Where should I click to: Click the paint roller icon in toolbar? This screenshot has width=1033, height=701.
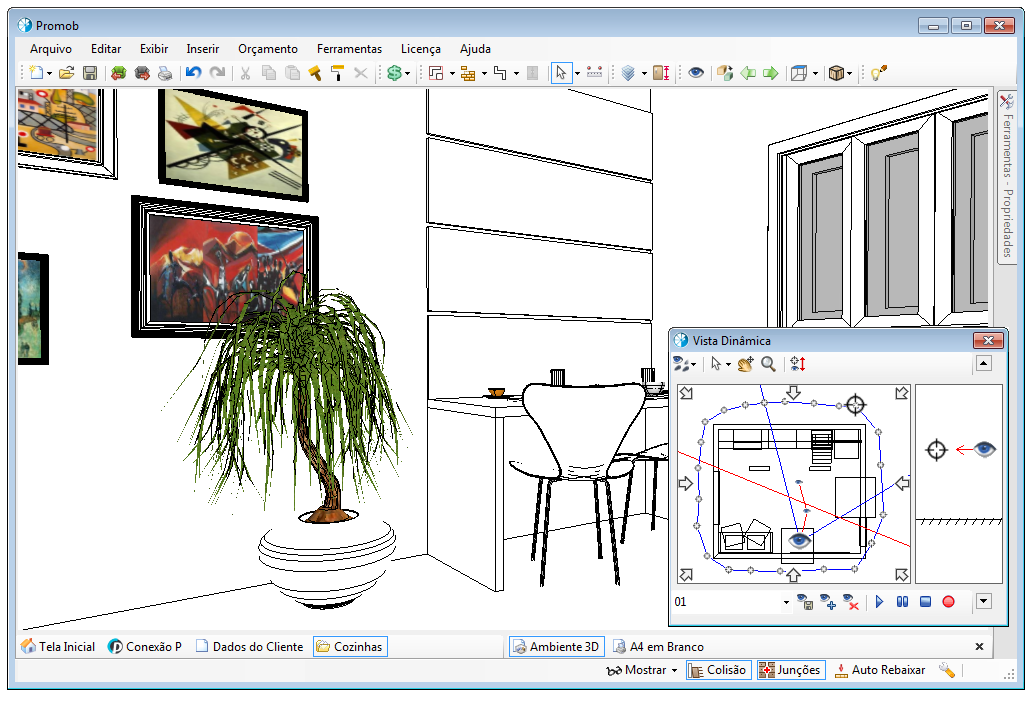[x=337, y=73]
